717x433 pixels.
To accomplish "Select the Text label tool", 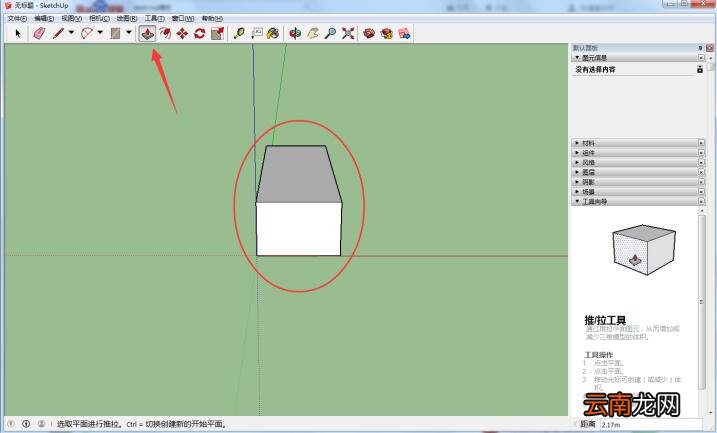I will click(x=257, y=33).
